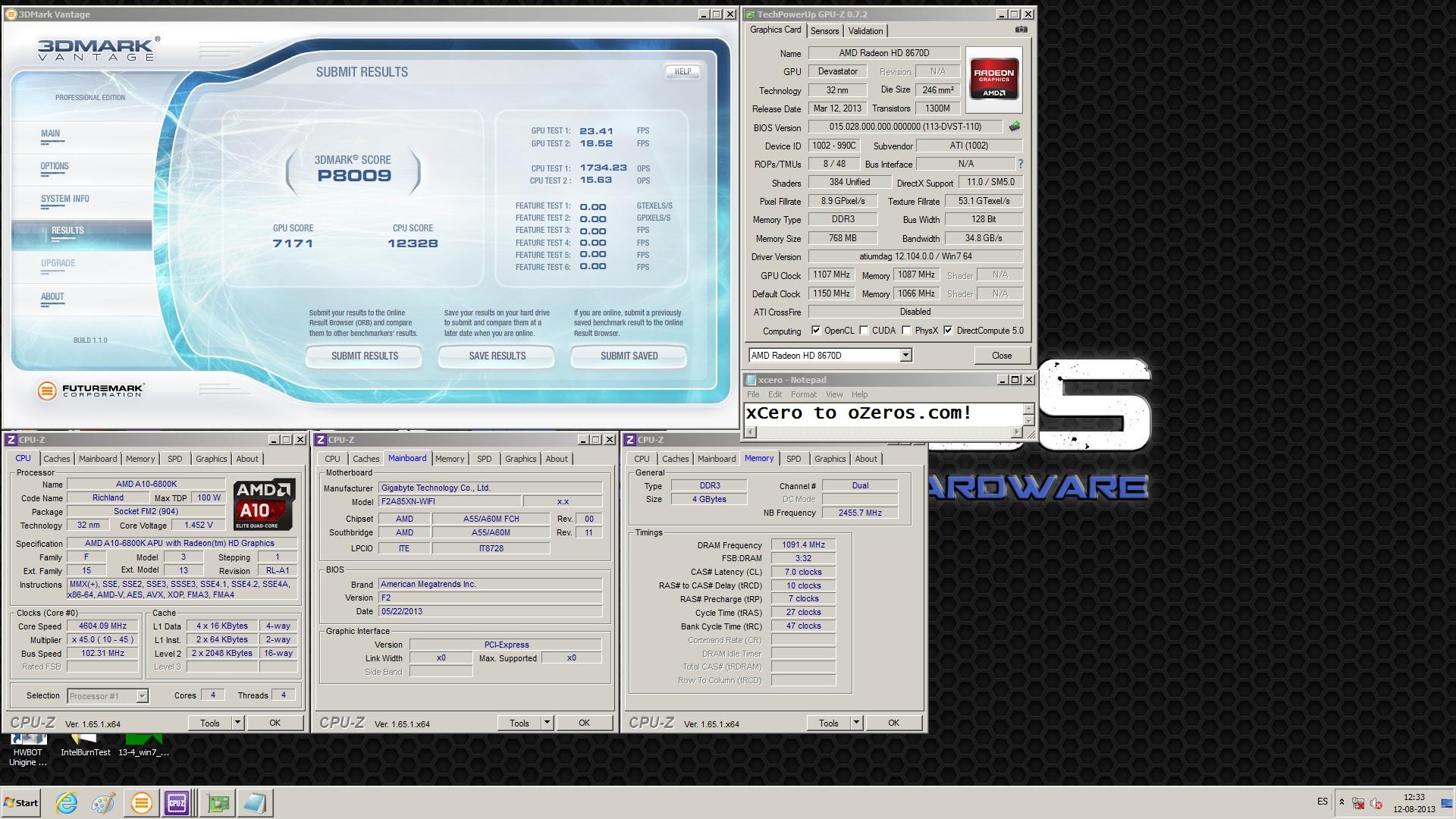
Task: Click the AMD A10 processor logo in CPU-Z
Action: tap(264, 505)
